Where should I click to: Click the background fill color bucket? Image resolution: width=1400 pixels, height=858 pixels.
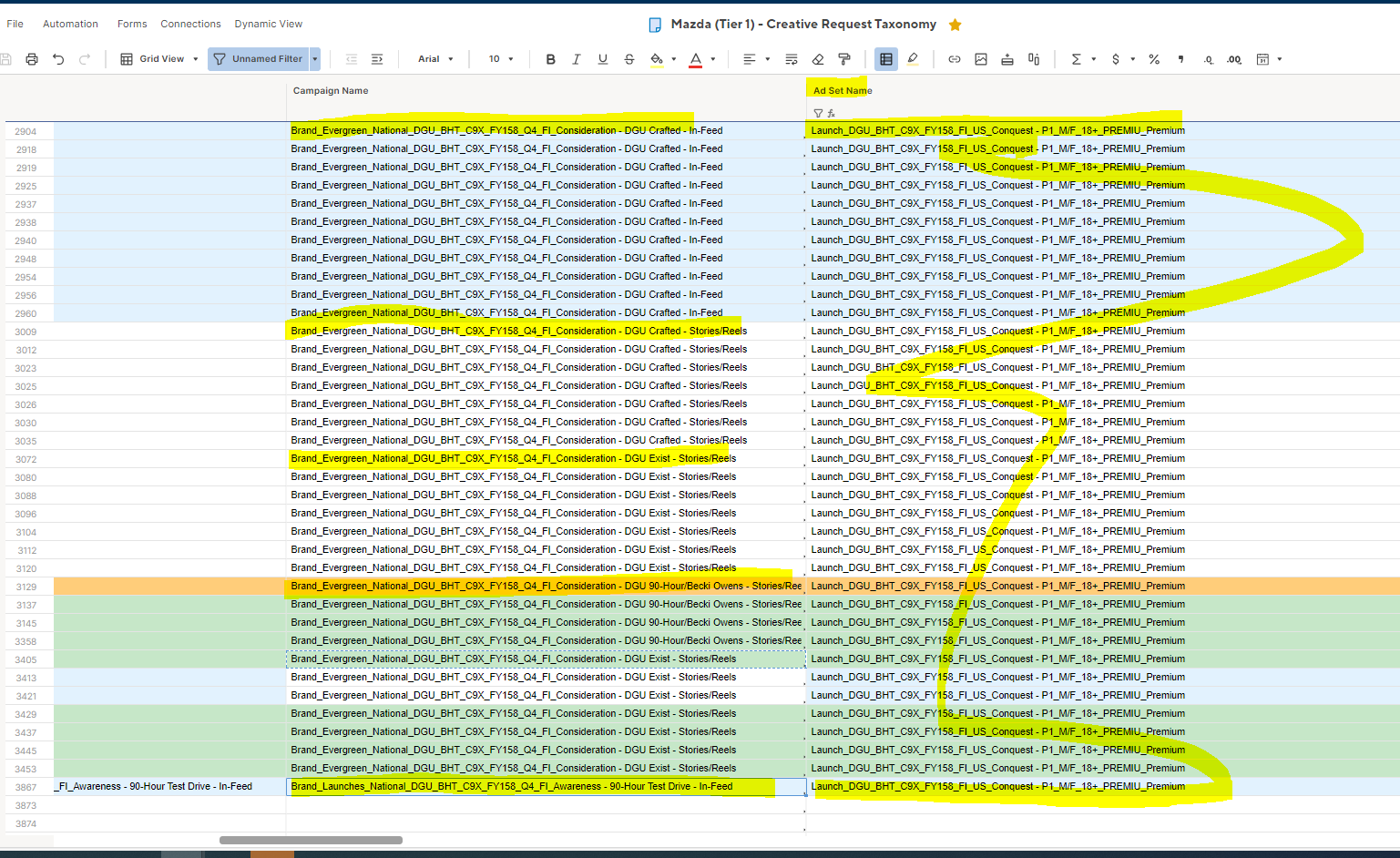656,59
